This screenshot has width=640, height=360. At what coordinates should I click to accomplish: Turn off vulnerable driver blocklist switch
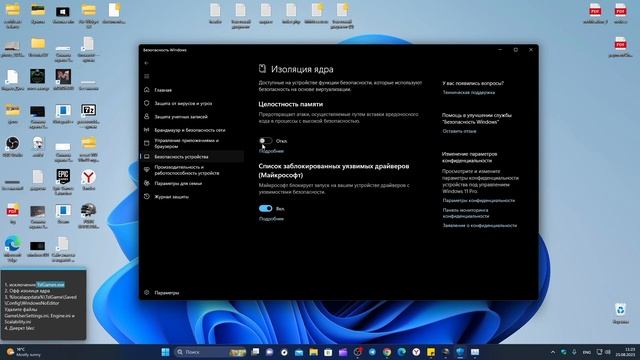[265, 209]
